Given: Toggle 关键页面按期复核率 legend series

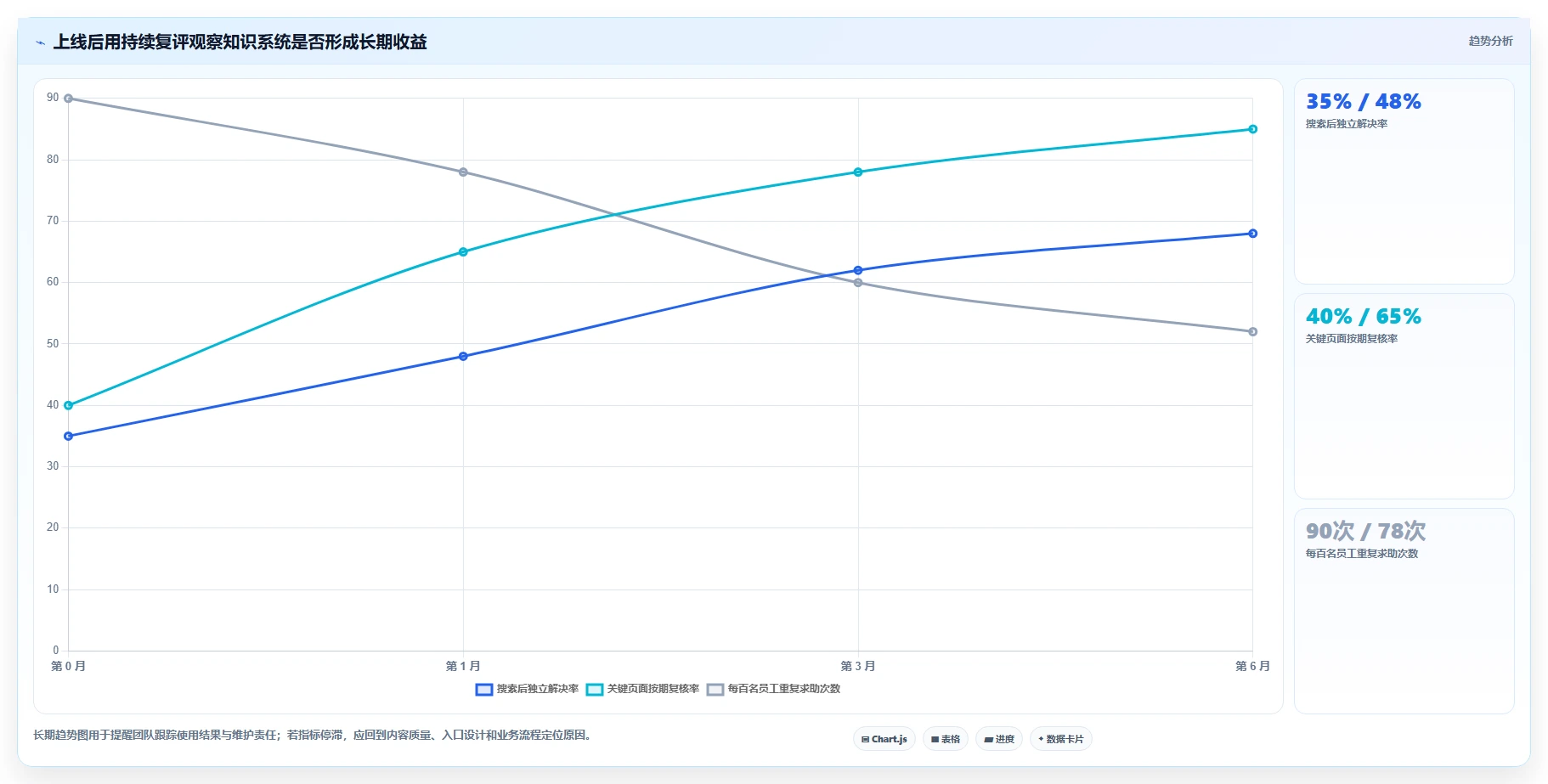Looking at the screenshot, I should 642,689.
